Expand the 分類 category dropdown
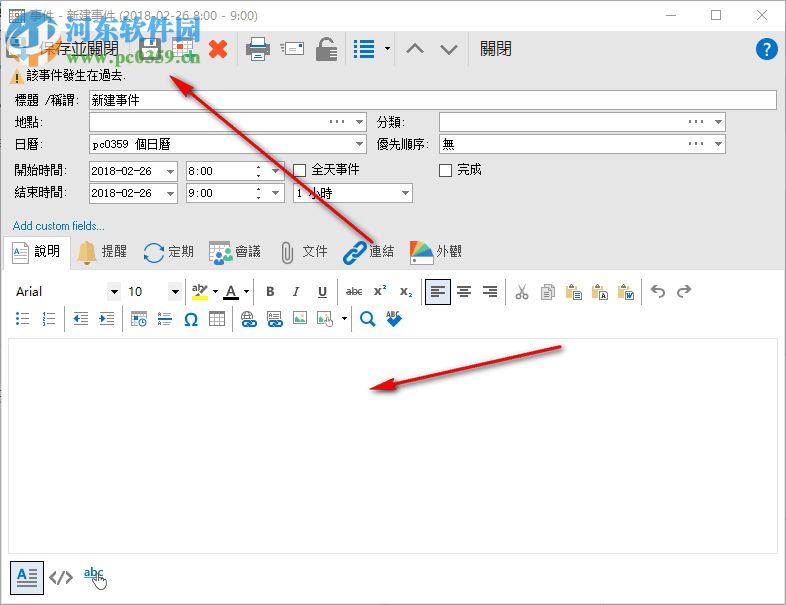 (718, 122)
